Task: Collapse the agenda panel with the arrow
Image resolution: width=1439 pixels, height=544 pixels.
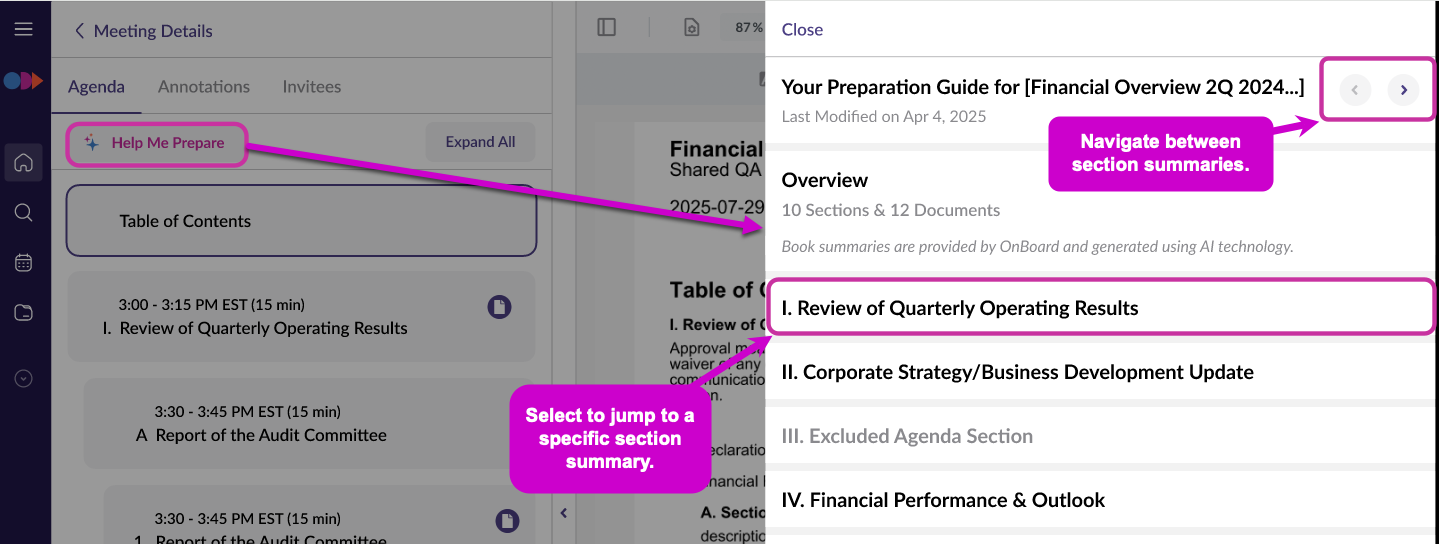Action: tap(563, 513)
